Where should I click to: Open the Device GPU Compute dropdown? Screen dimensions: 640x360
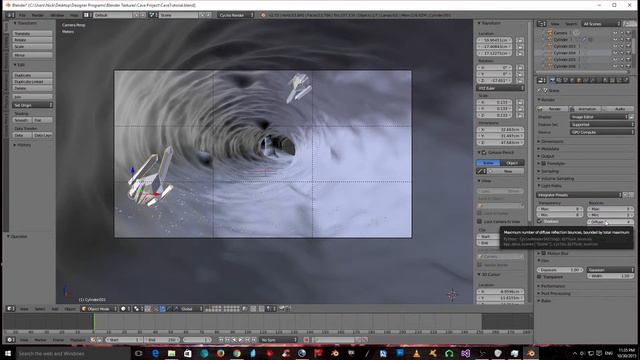pyautogui.click(x=602, y=132)
